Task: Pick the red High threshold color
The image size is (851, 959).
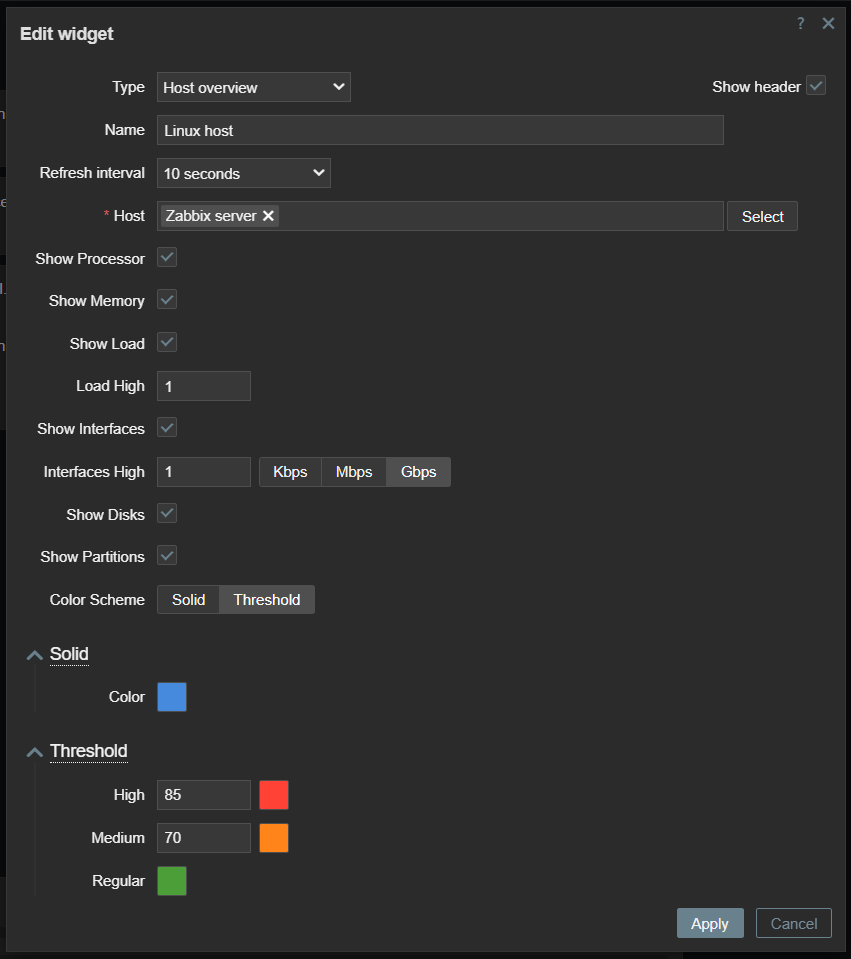Action: click(274, 795)
